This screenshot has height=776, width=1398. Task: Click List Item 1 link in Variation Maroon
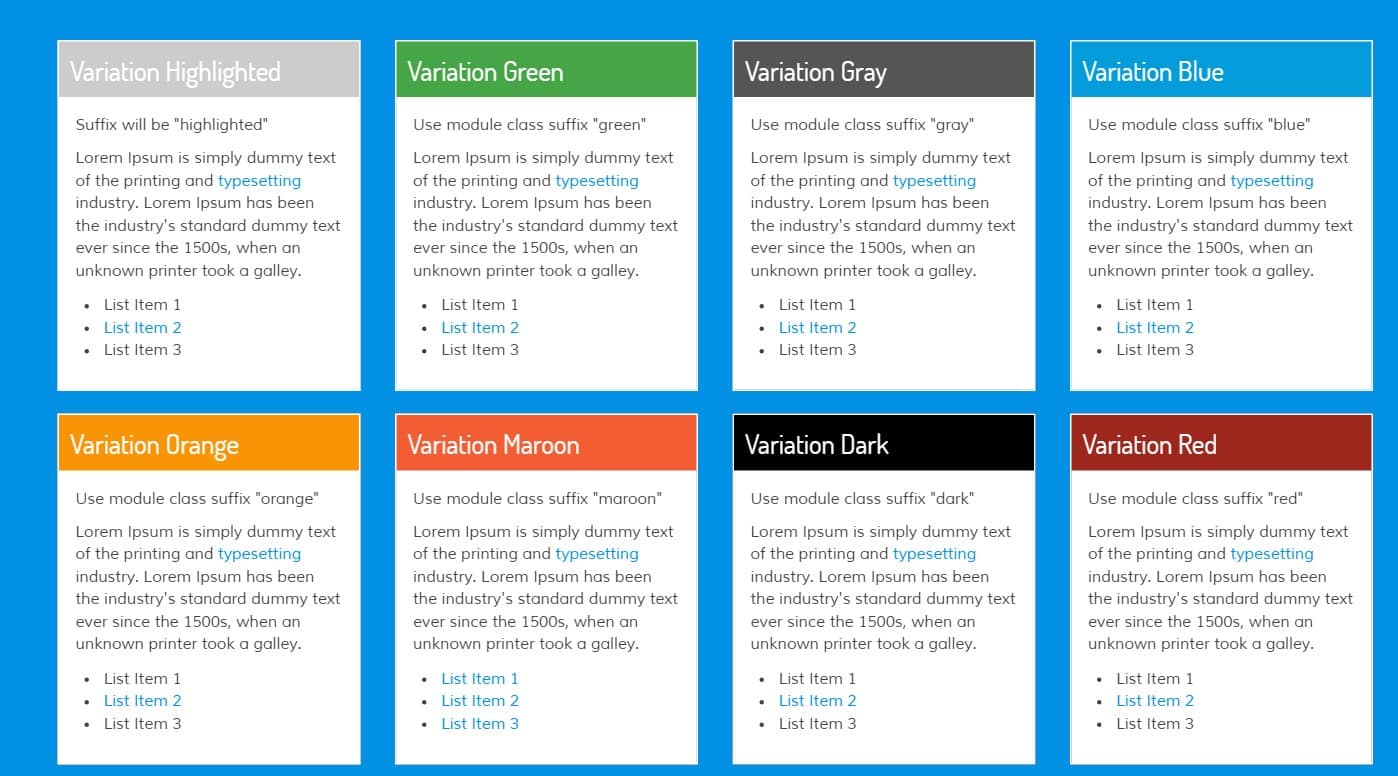pos(480,678)
